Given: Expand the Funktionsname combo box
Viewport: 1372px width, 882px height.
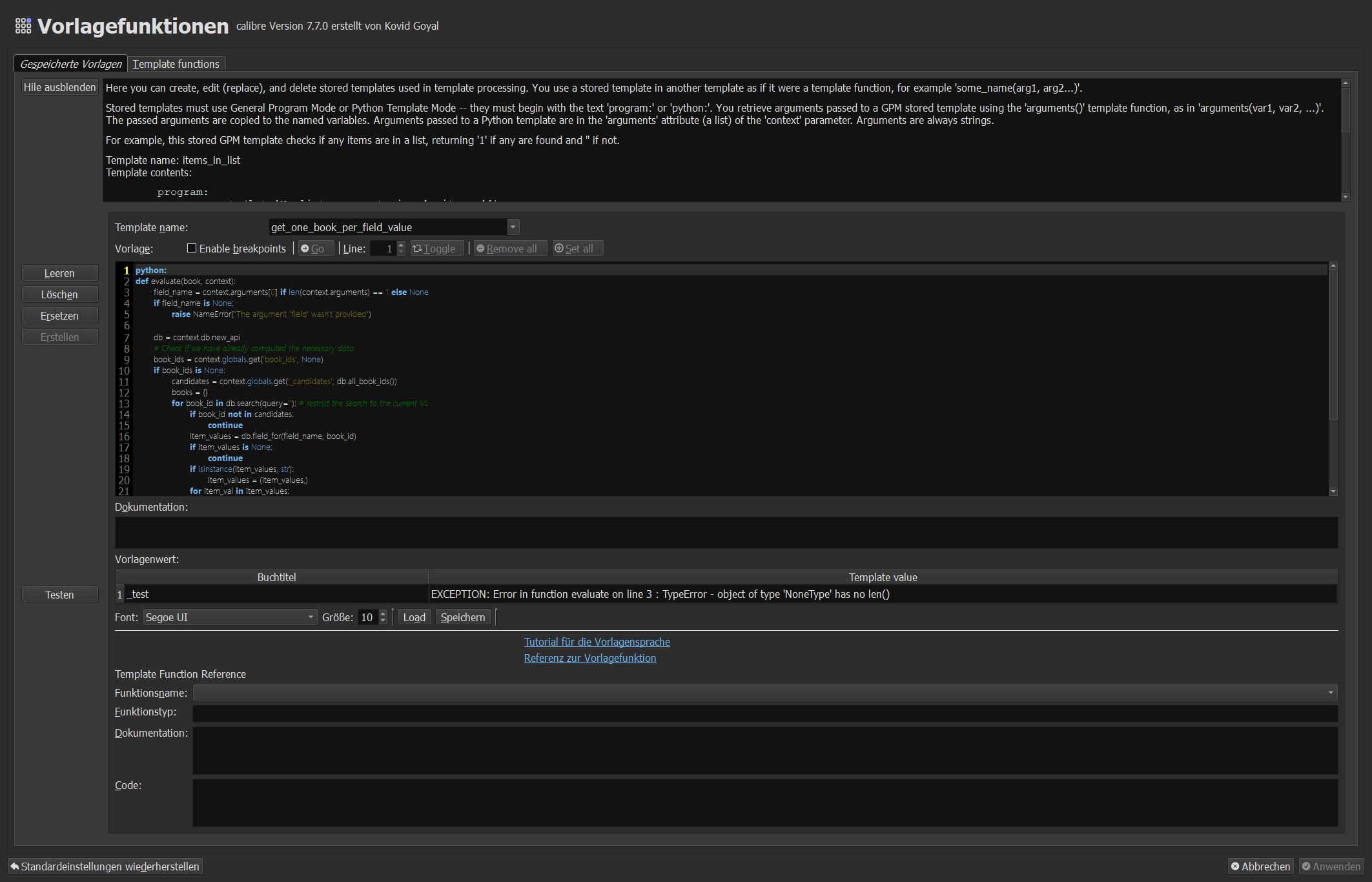Looking at the screenshot, I should (1330, 693).
